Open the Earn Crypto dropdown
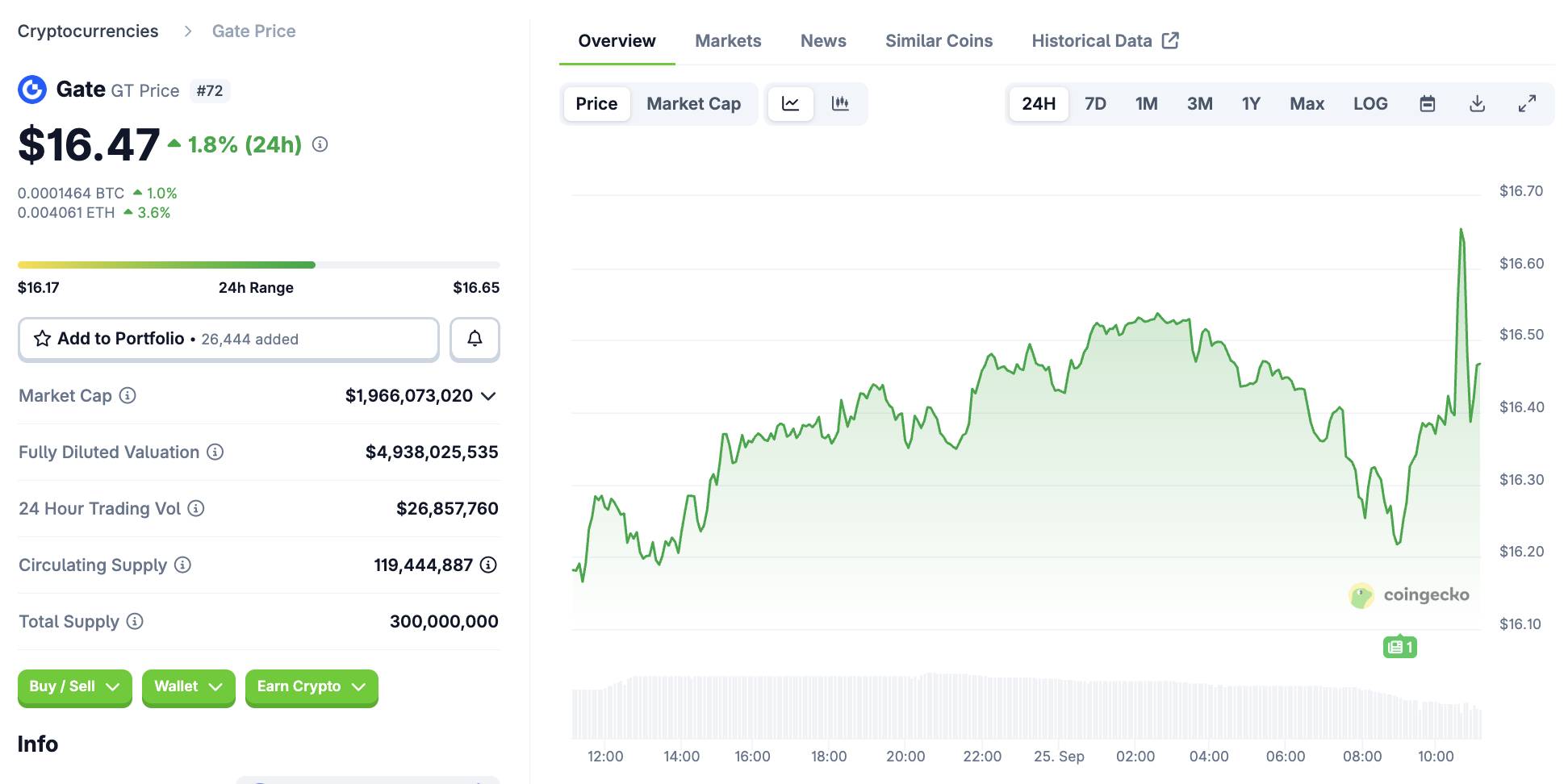Screen dimensions: 1564x784 [x=312, y=687]
